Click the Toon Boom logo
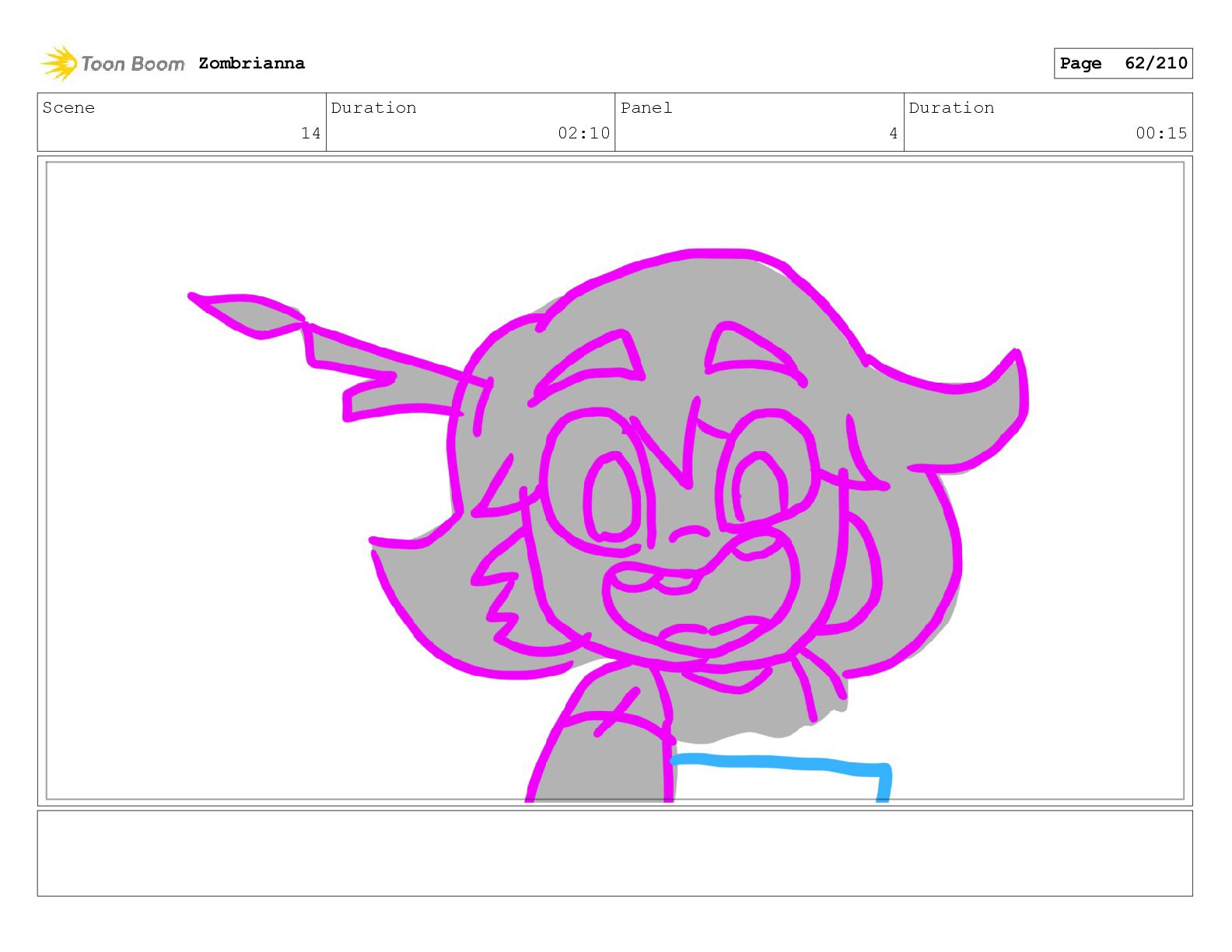Image resolution: width=1232 pixels, height=952 pixels. [x=113, y=63]
